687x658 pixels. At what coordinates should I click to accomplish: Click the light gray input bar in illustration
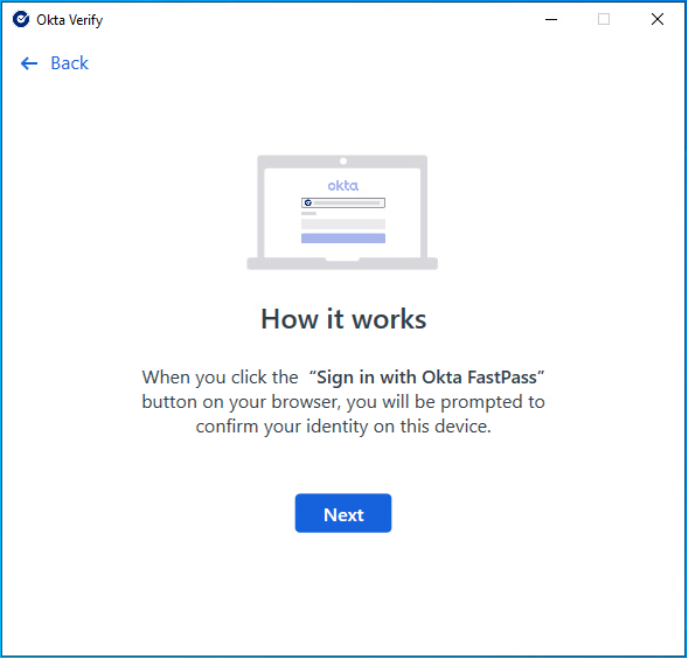(x=343, y=224)
